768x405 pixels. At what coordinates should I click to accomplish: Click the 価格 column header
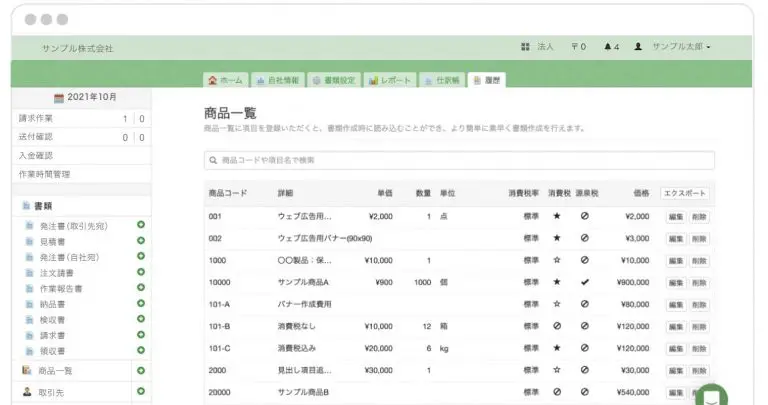641,193
